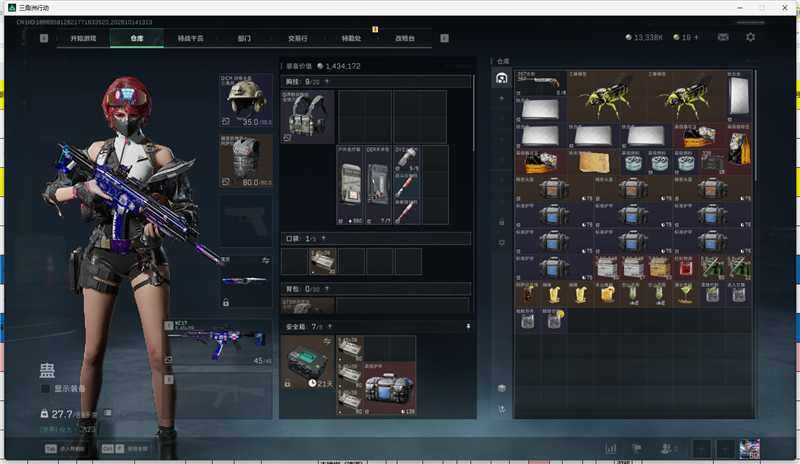Open the bar chart stats icon in the bottom bar
800x464 pixels.
[611, 449]
